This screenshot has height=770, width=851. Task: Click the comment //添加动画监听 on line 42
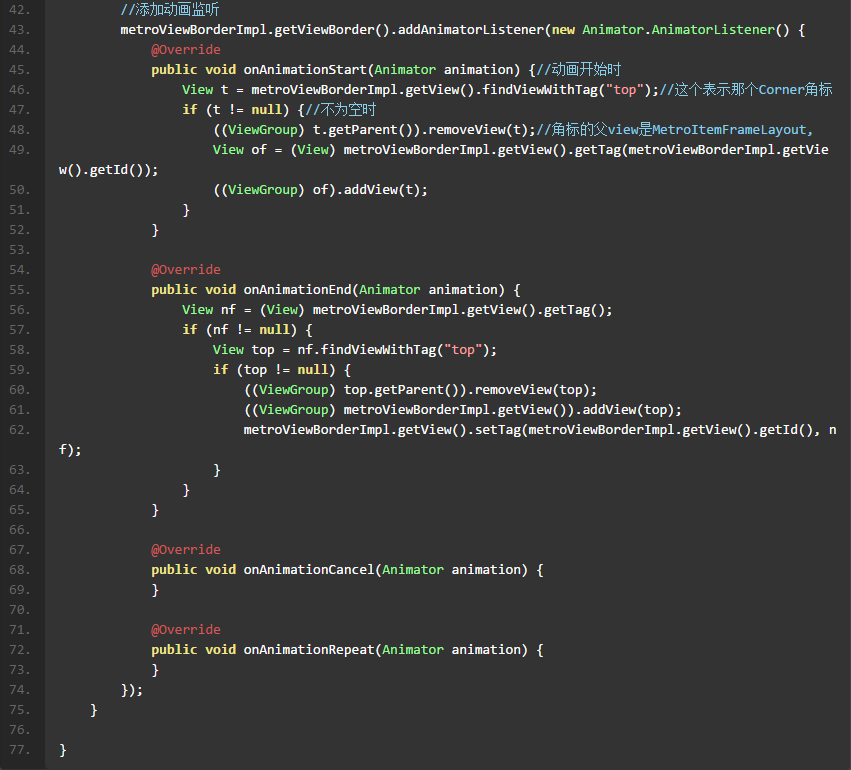tap(170, 10)
